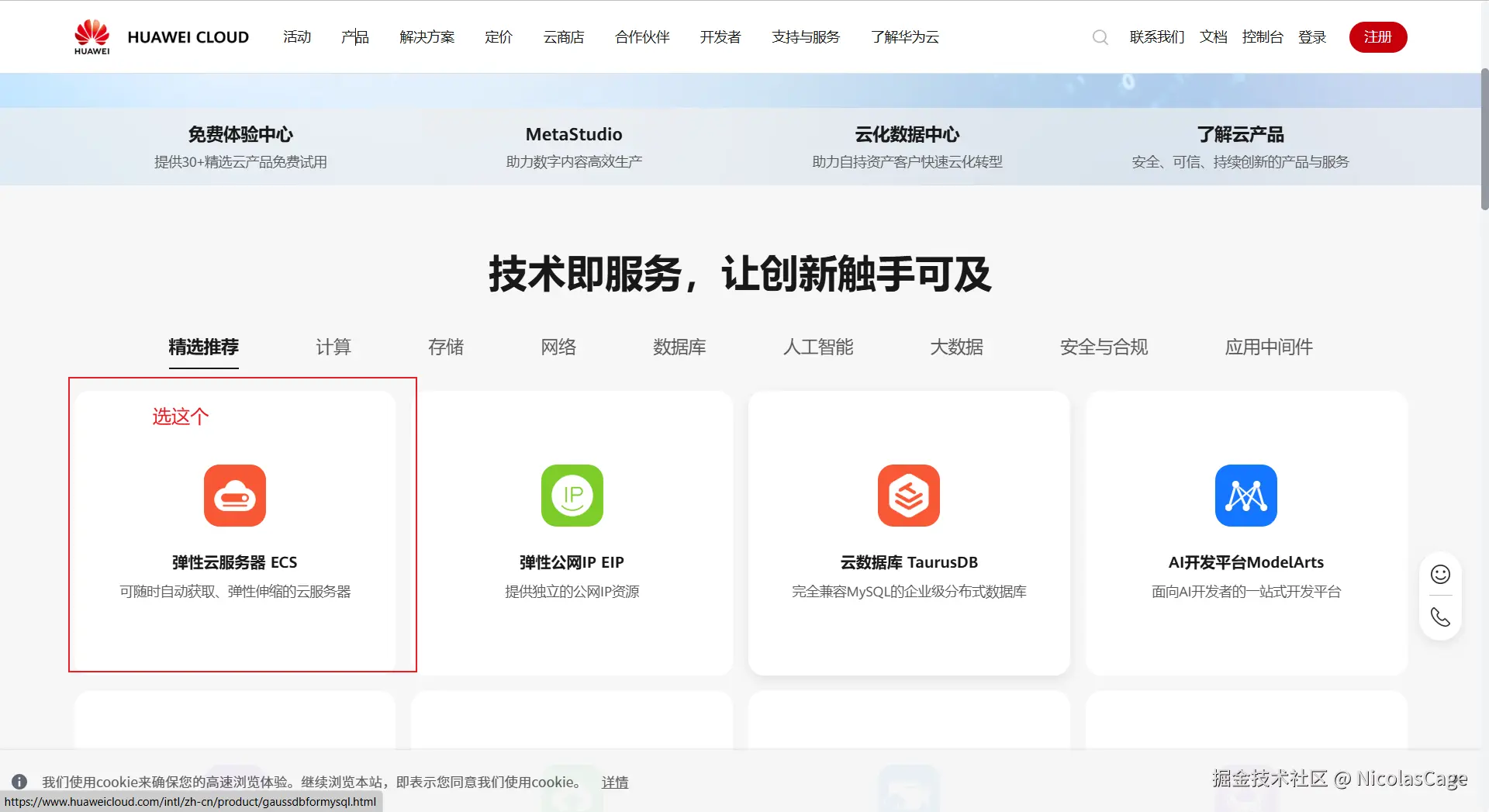Open the 产品 menu
The height and width of the screenshot is (812, 1489).
[x=355, y=37]
